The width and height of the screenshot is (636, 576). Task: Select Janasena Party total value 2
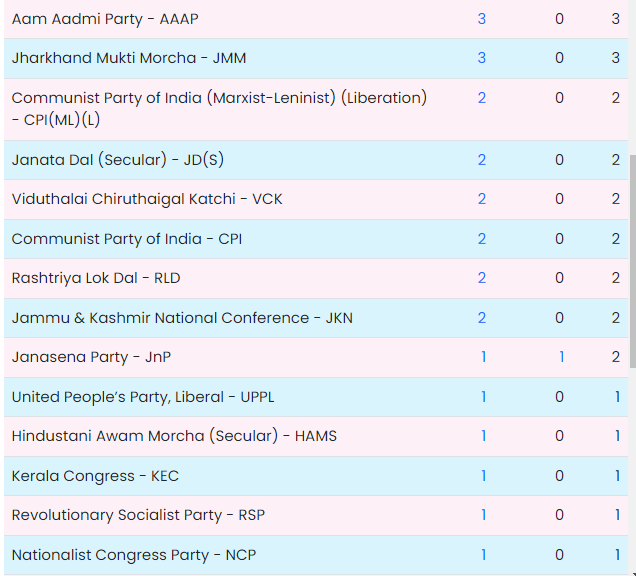[615, 357]
